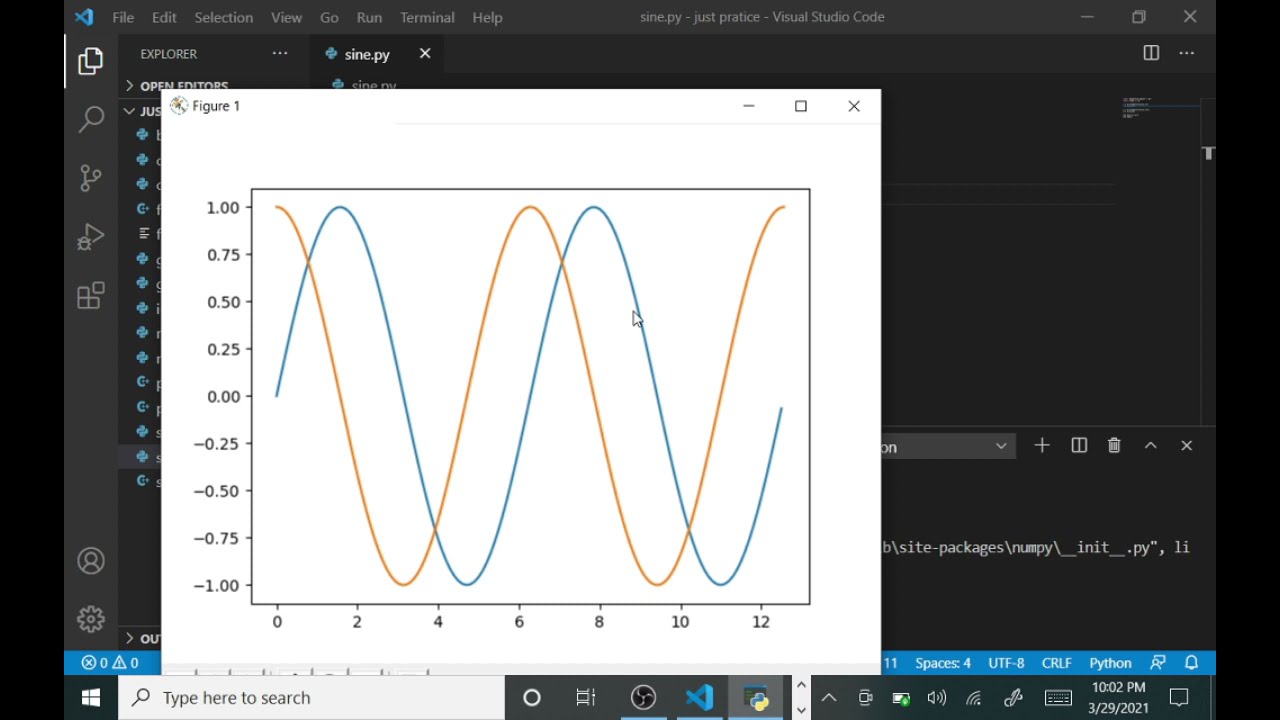Expand the Outline section

141,638
